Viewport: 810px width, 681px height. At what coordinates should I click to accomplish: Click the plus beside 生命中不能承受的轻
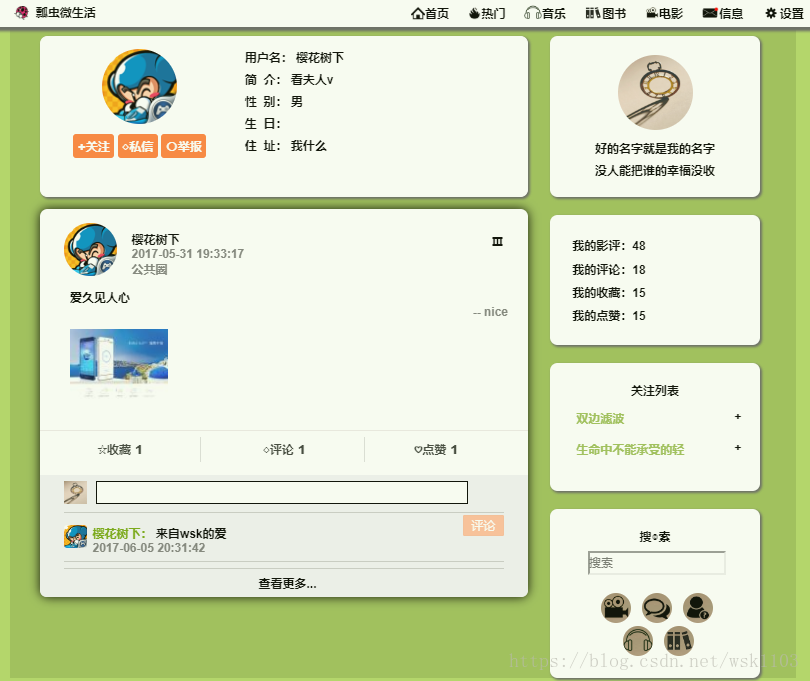[738, 447]
